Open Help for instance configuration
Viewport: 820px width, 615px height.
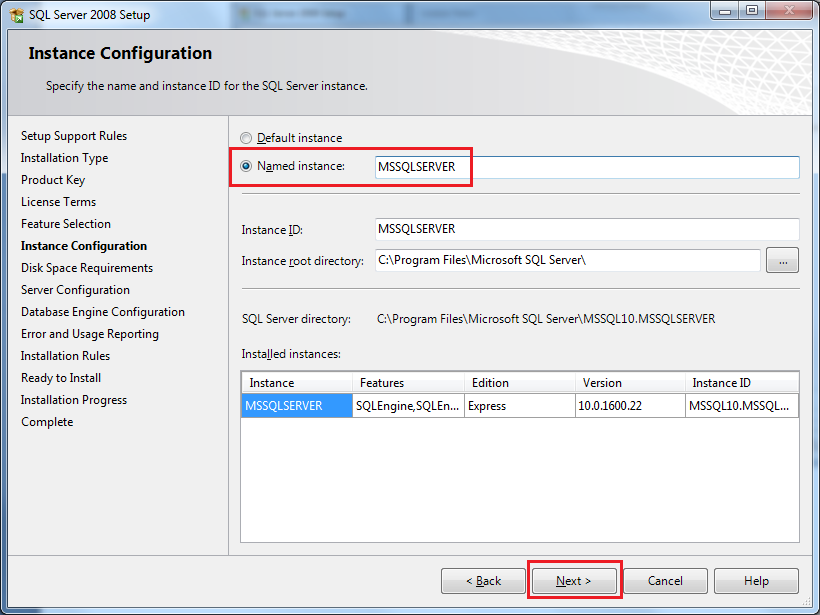[756, 581]
